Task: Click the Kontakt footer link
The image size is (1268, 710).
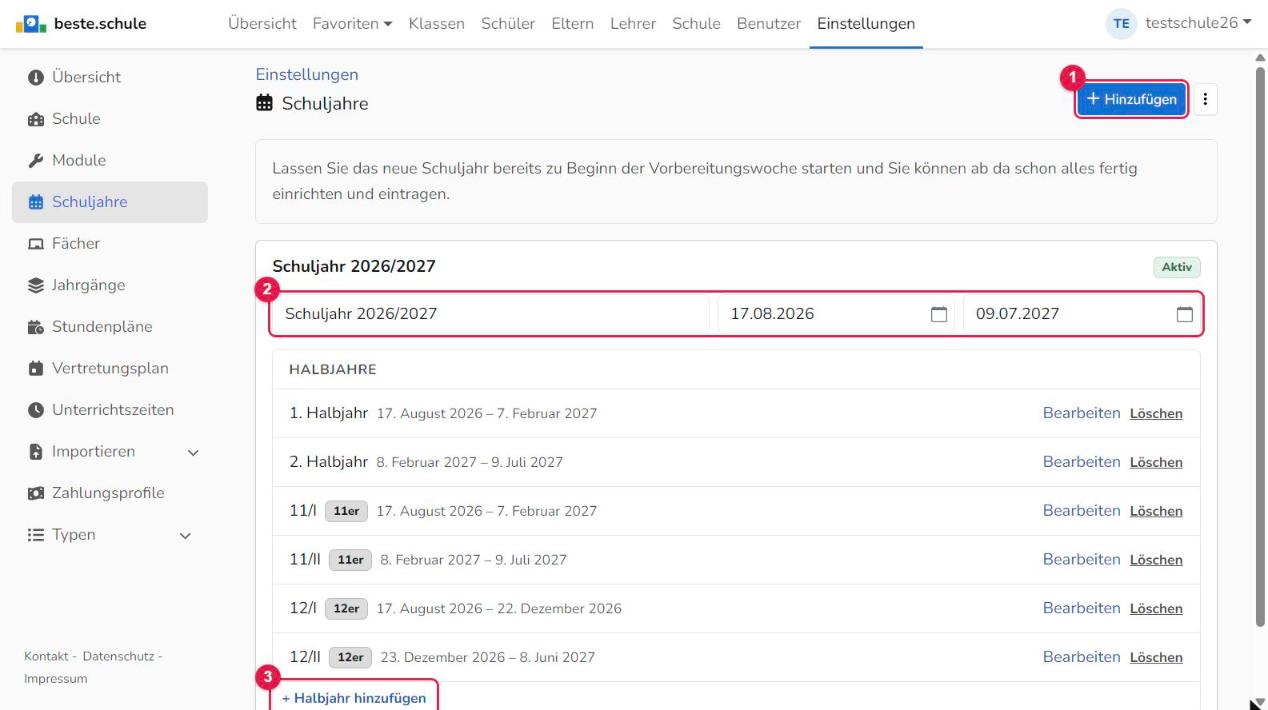Action: [x=47, y=656]
